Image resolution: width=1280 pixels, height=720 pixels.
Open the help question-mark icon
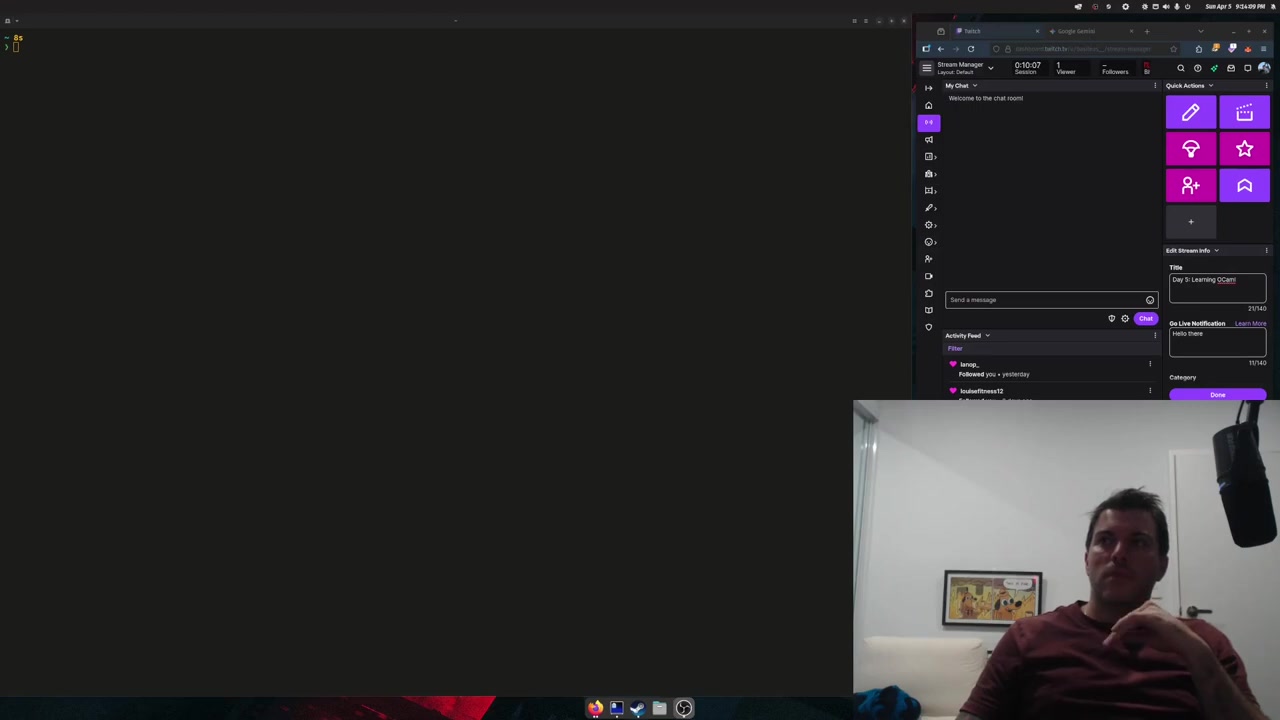point(1197,68)
